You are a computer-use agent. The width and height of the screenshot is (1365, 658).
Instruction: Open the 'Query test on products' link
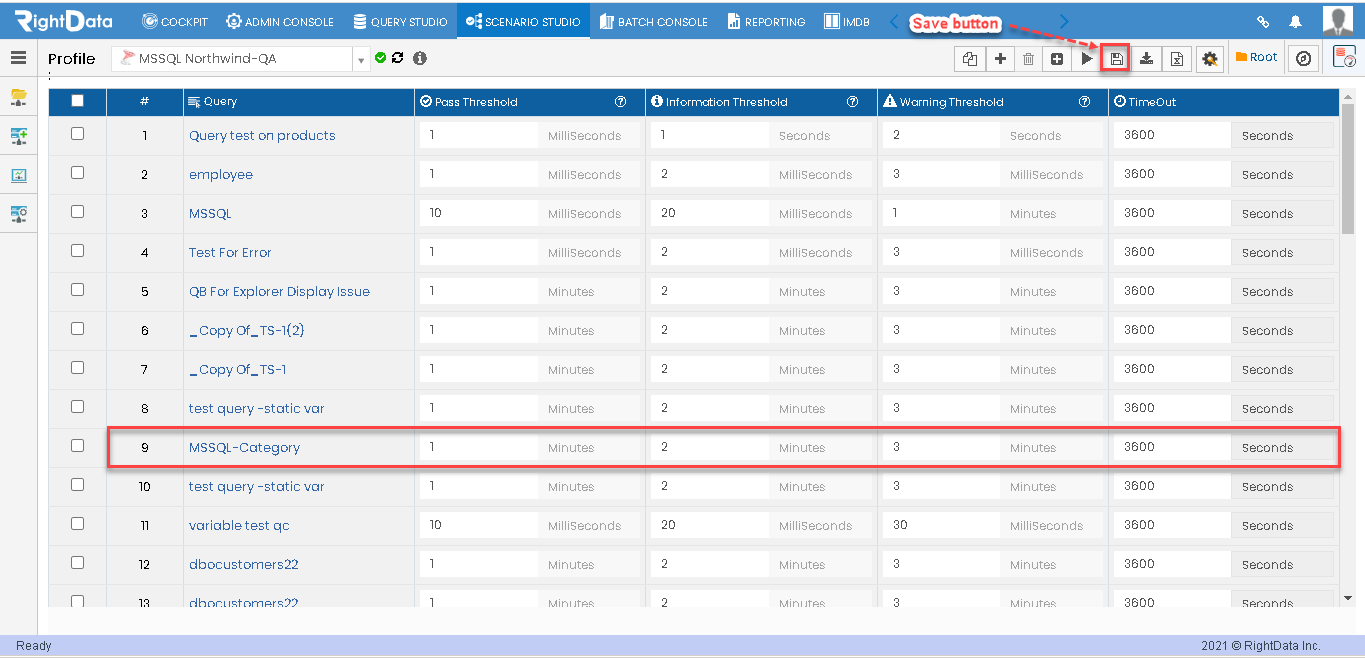(x=262, y=135)
